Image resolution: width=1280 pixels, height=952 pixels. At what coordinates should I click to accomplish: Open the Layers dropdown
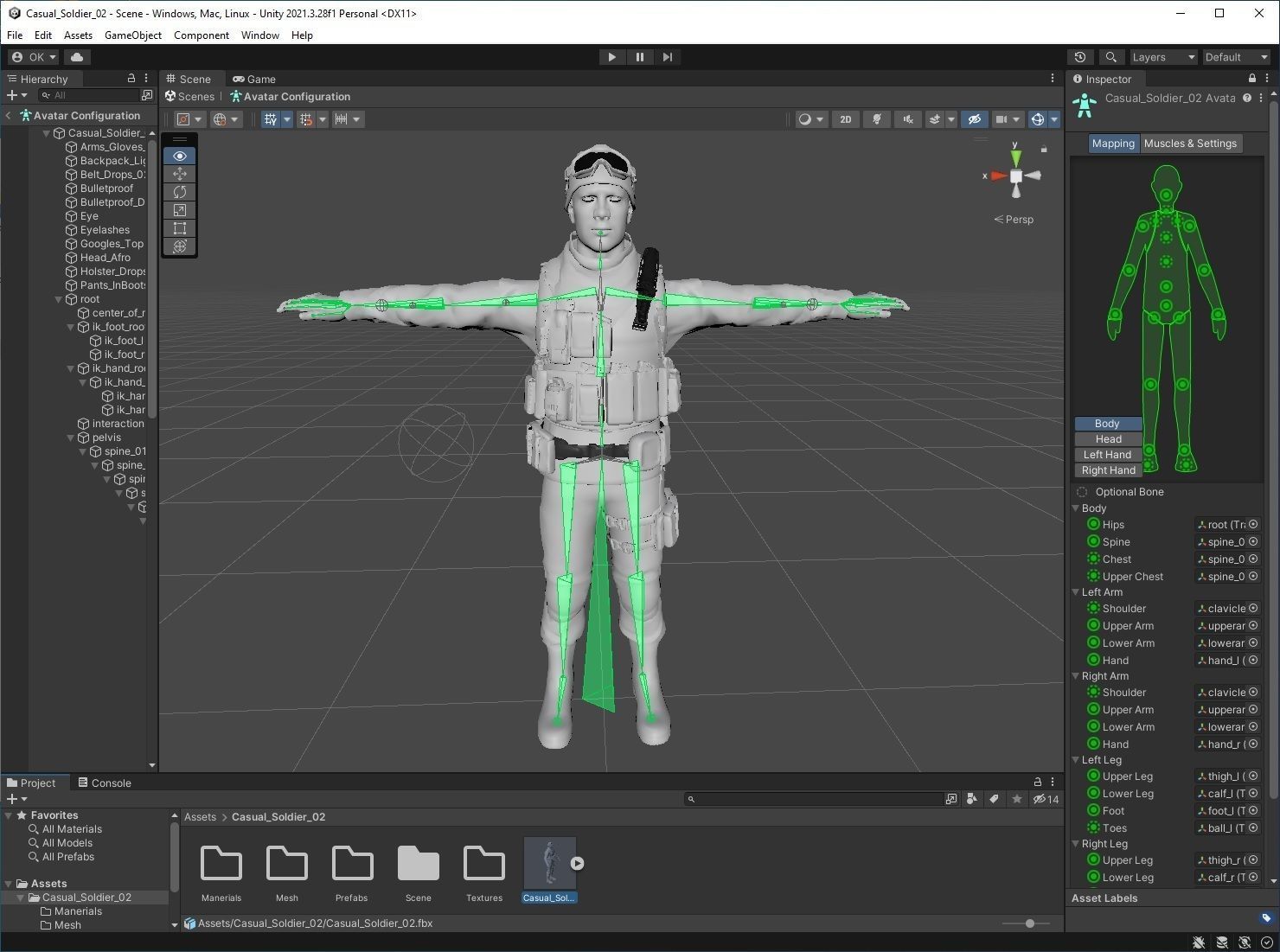1163,57
